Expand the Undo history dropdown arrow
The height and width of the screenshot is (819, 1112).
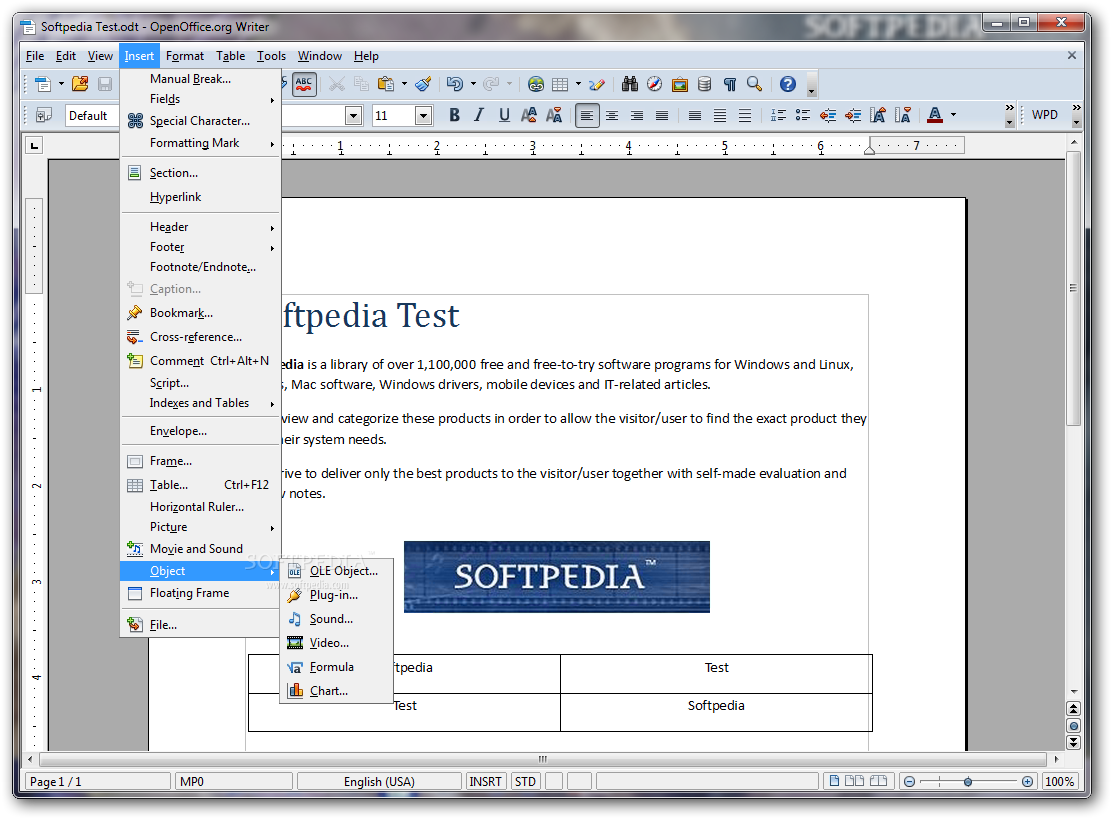[473, 84]
